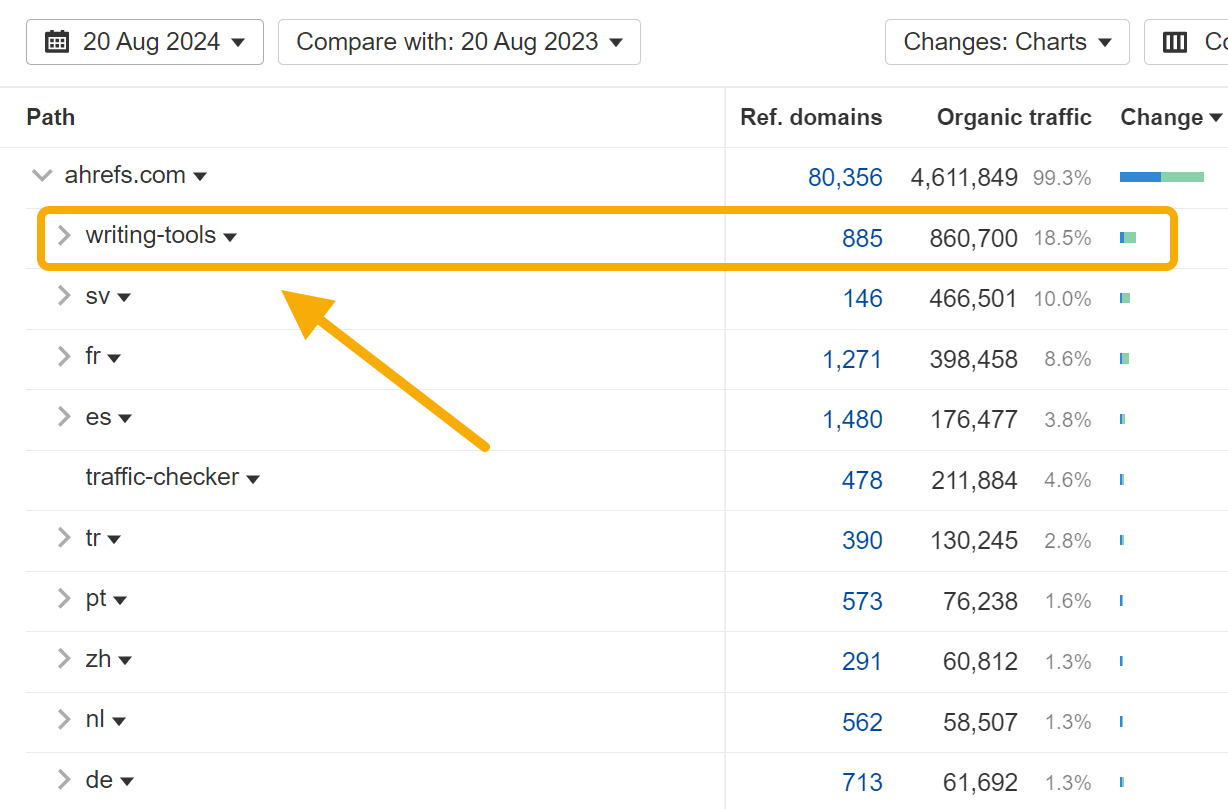
Task: Open the Compare with date dropdown
Action: coord(459,41)
